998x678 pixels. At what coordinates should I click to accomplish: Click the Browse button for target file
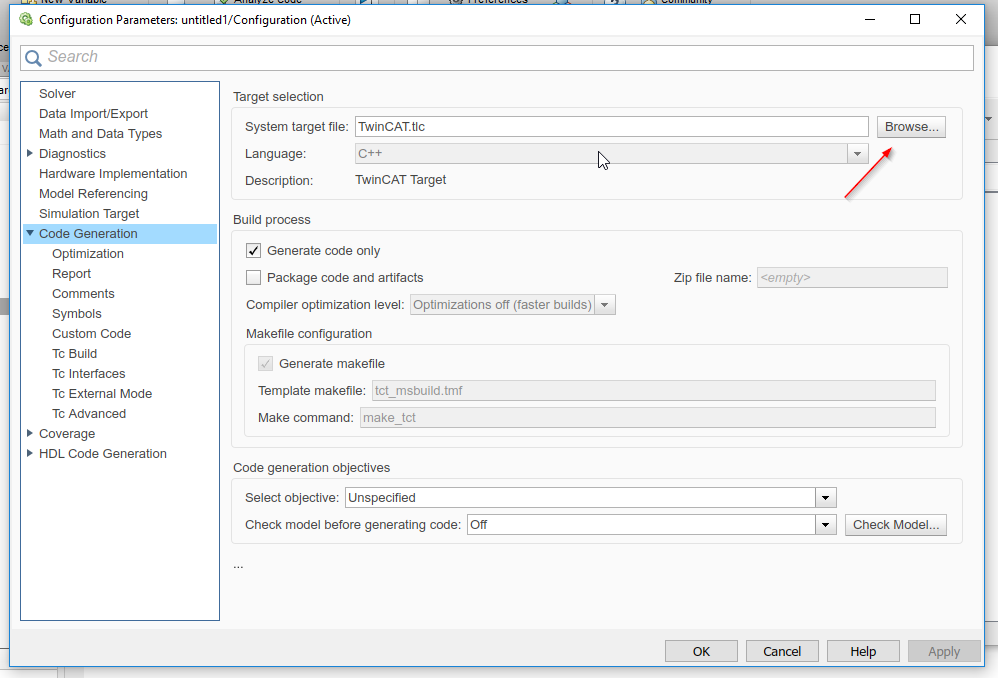click(911, 127)
